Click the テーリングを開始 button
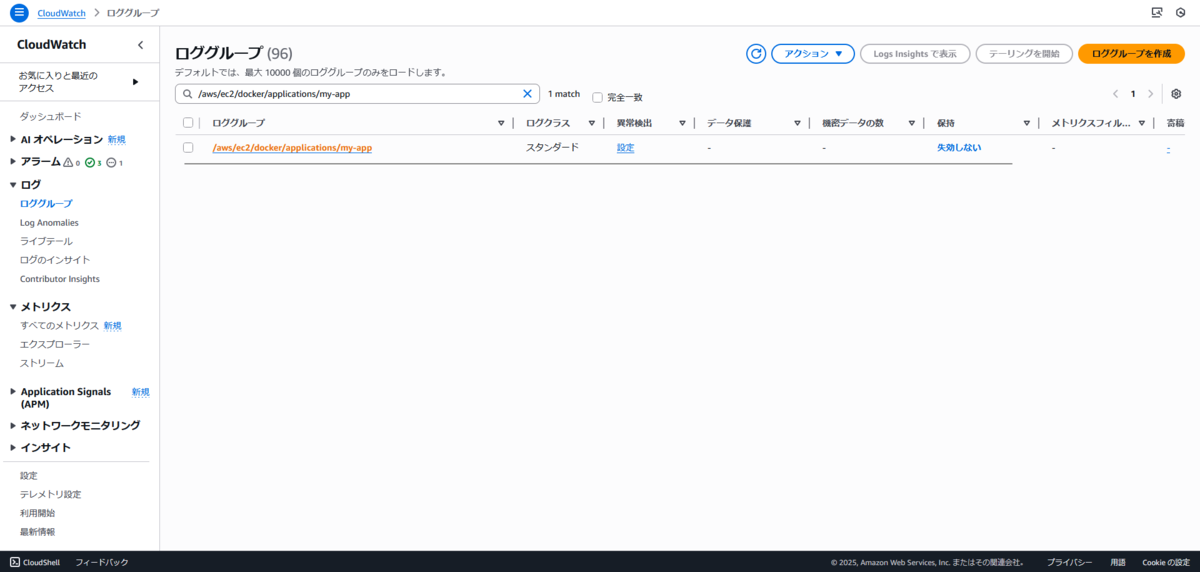 tap(1024, 54)
